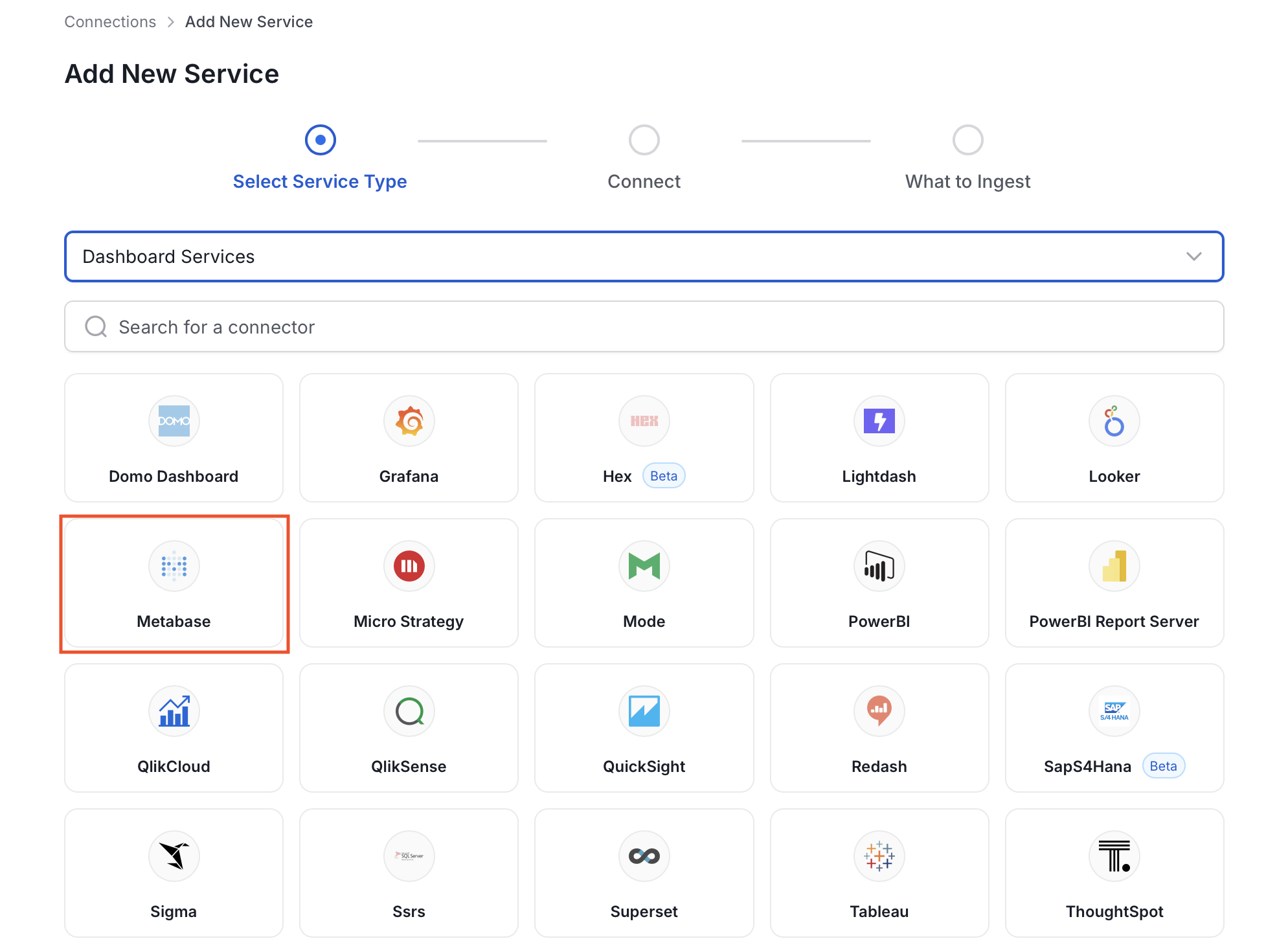Choose the PowerBI connector icon
Viewport: 1277px width, 952px height.
coord(879,566)
